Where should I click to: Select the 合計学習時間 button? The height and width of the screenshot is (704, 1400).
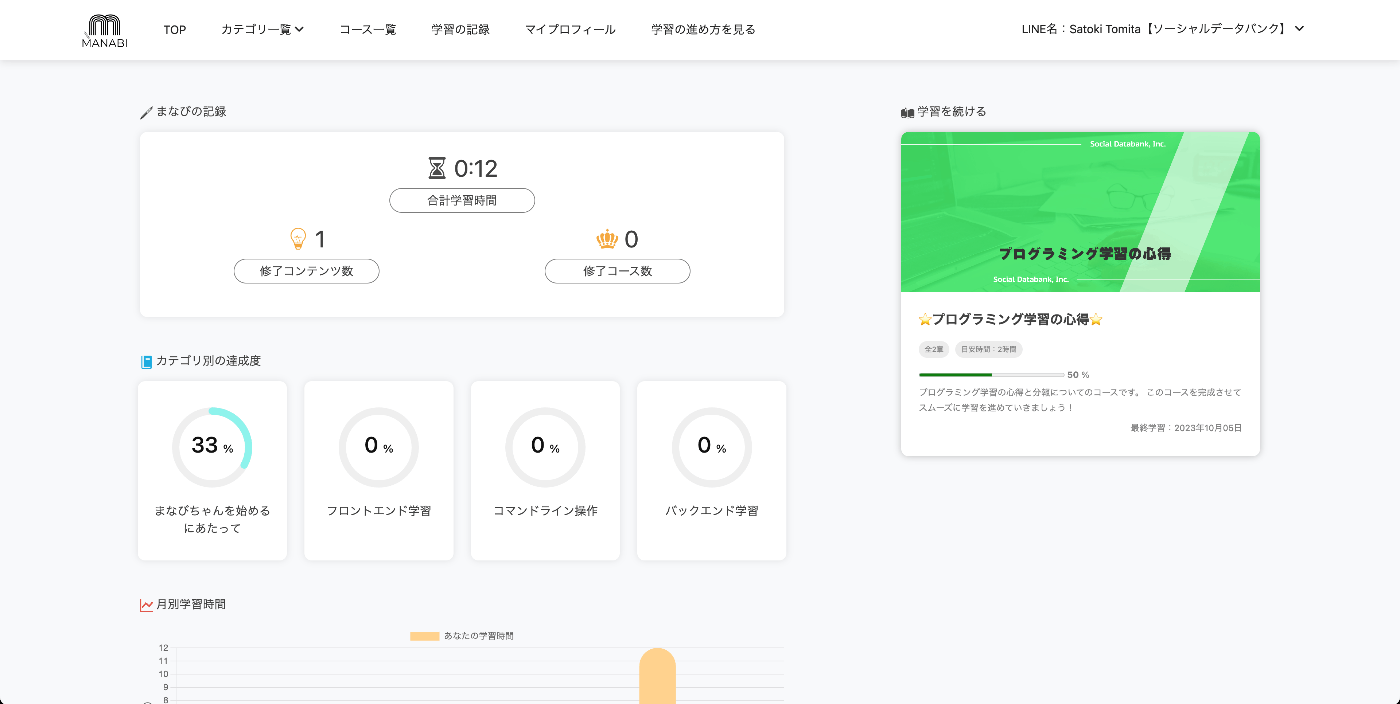462,200
